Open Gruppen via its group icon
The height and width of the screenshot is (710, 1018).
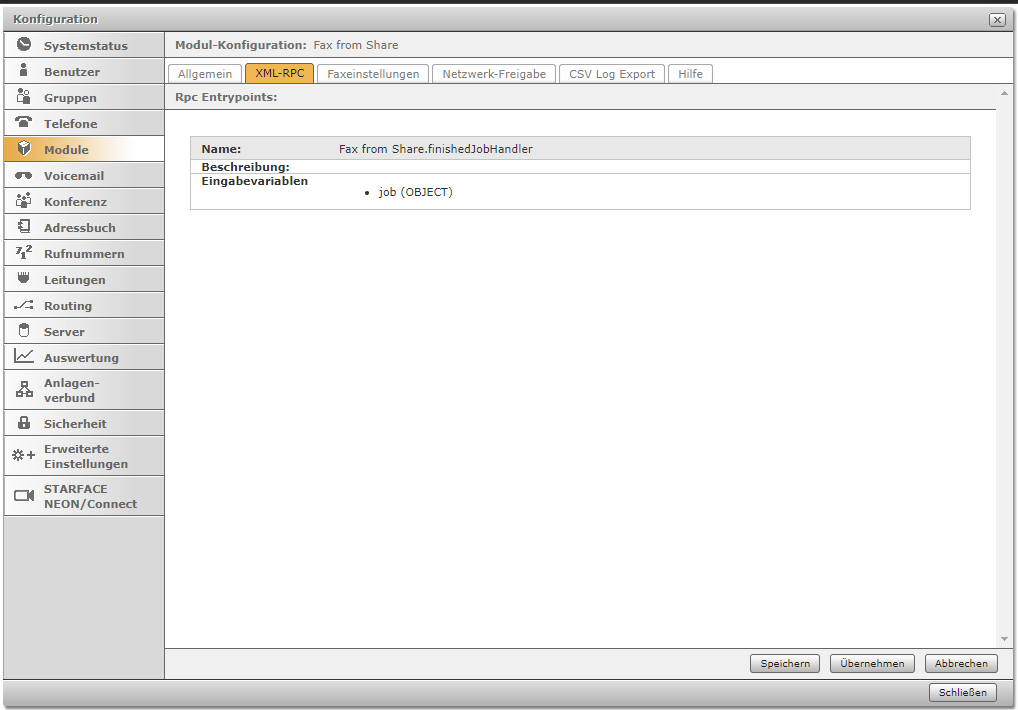(24, 97)
